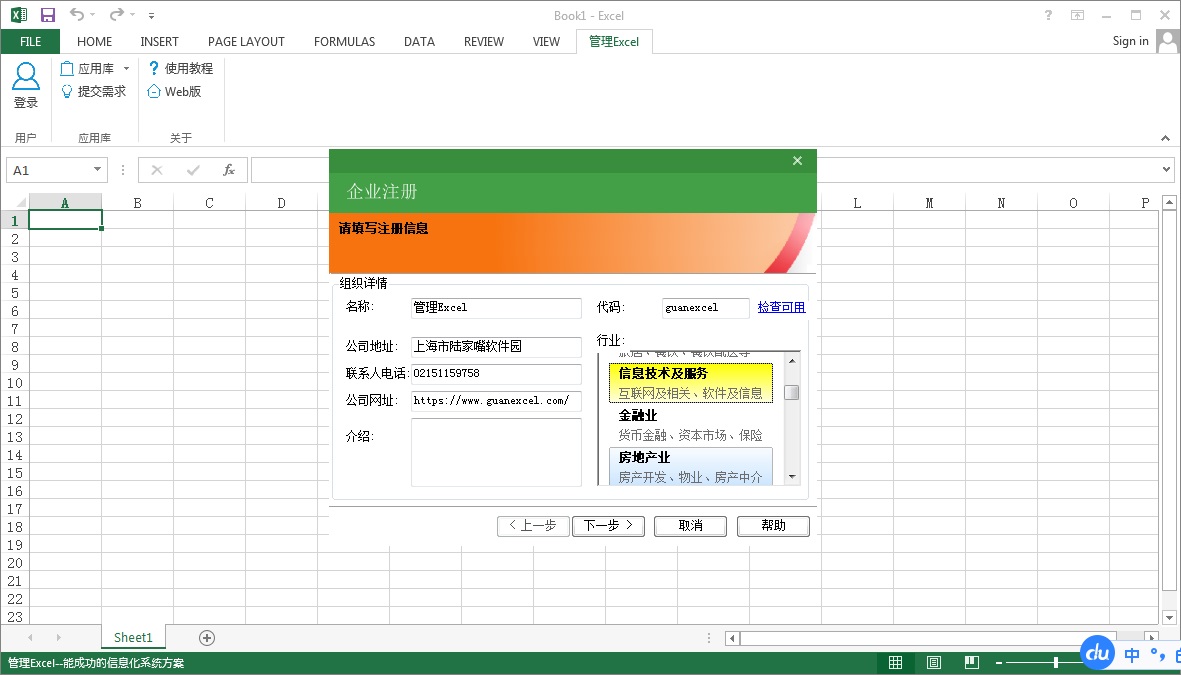Switch to the FORMULAS tab
This screenshot has width=1181, height=675.
(344, 41)
